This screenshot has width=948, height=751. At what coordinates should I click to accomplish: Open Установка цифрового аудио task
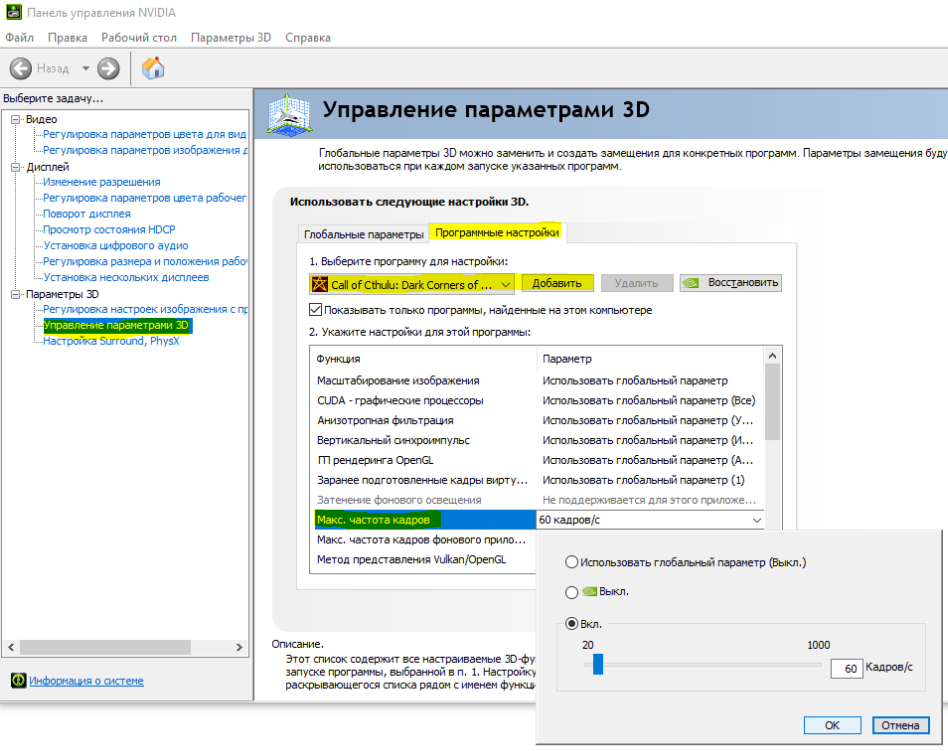point(115,245)
